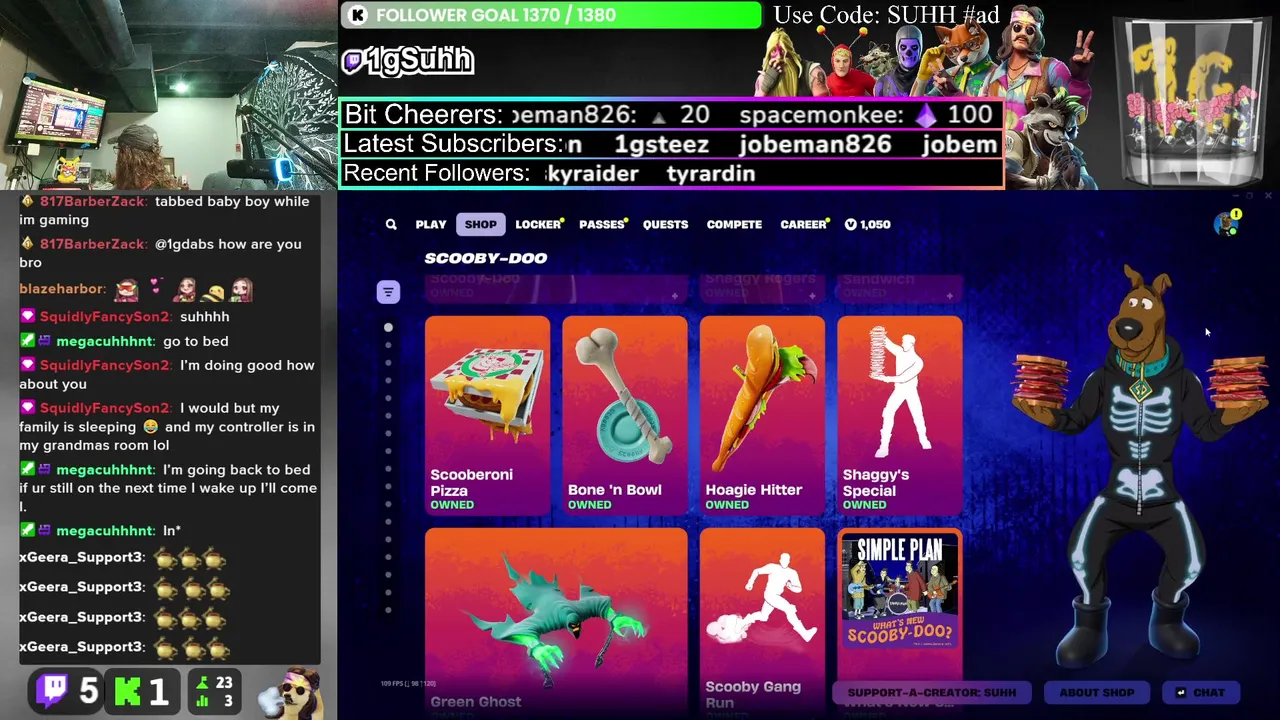Switch to the PLAY tab
This screenshot has width=1280, height=720.
tap(431, 225)
